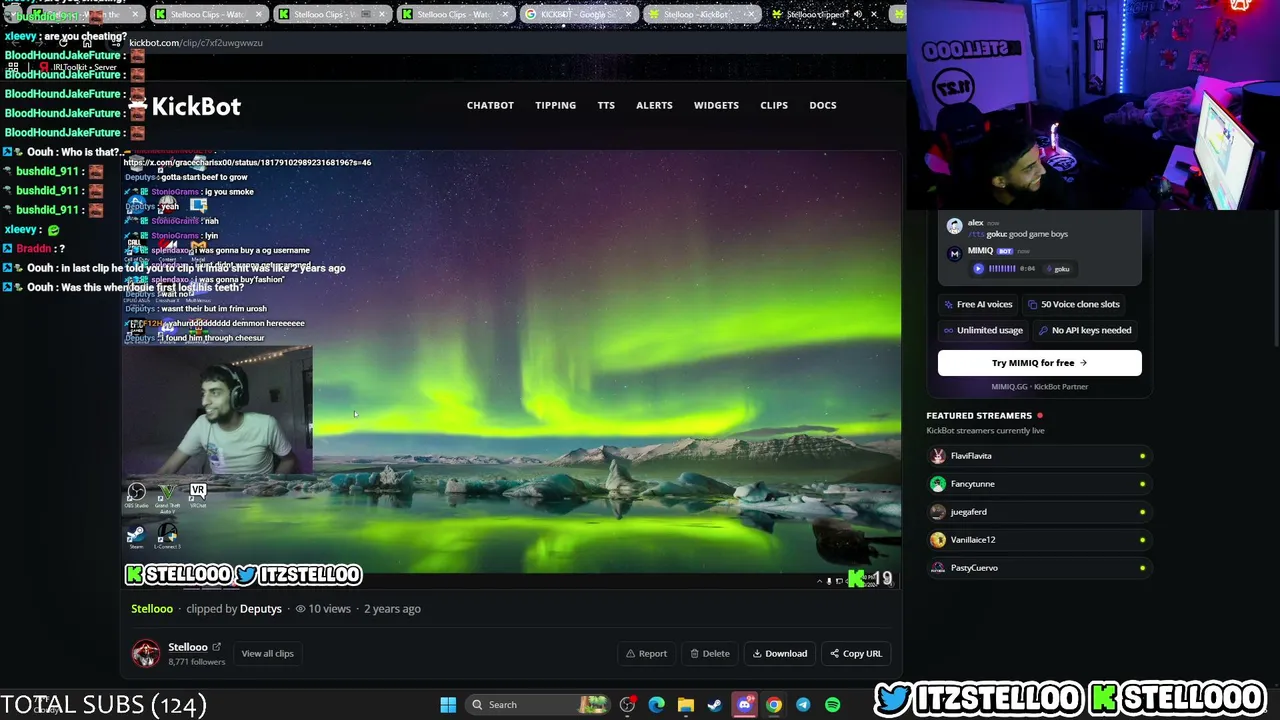Open featured streamer FlaviFlavita
This screenshot has width=1280, height=720.
click(x=1039, y=456)
